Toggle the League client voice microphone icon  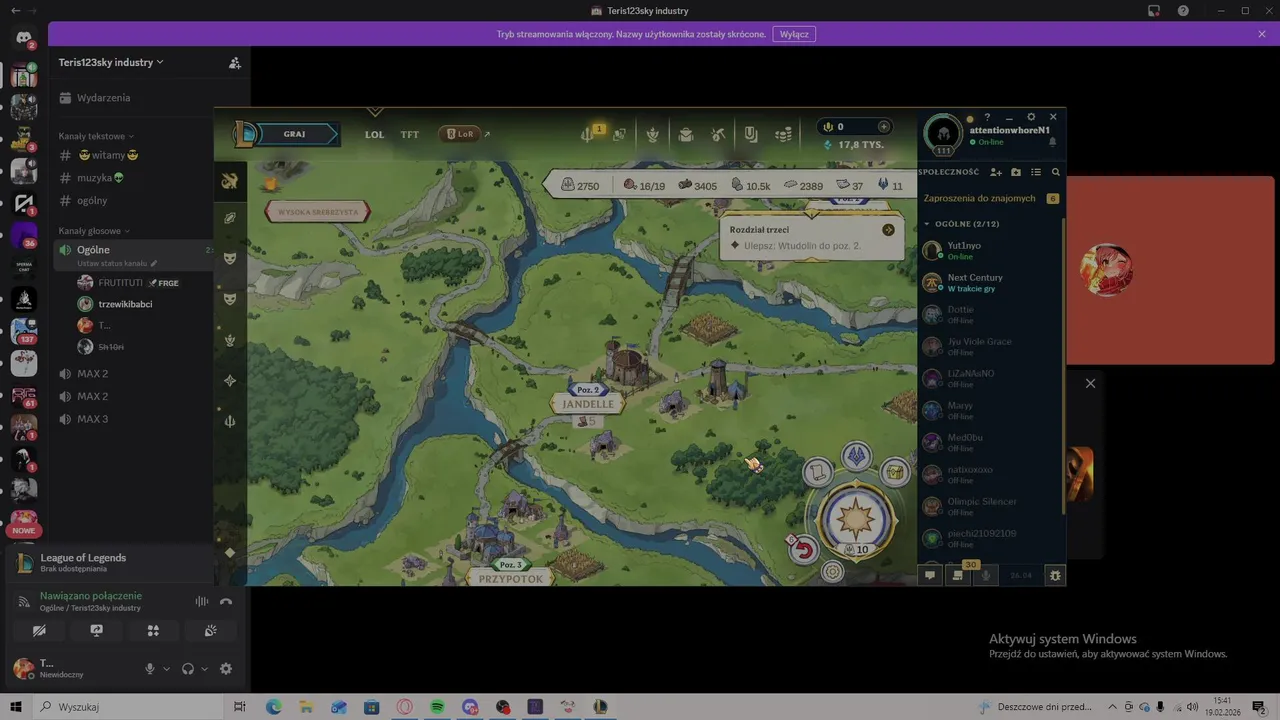pyautogui.click(x=987, y=575)
